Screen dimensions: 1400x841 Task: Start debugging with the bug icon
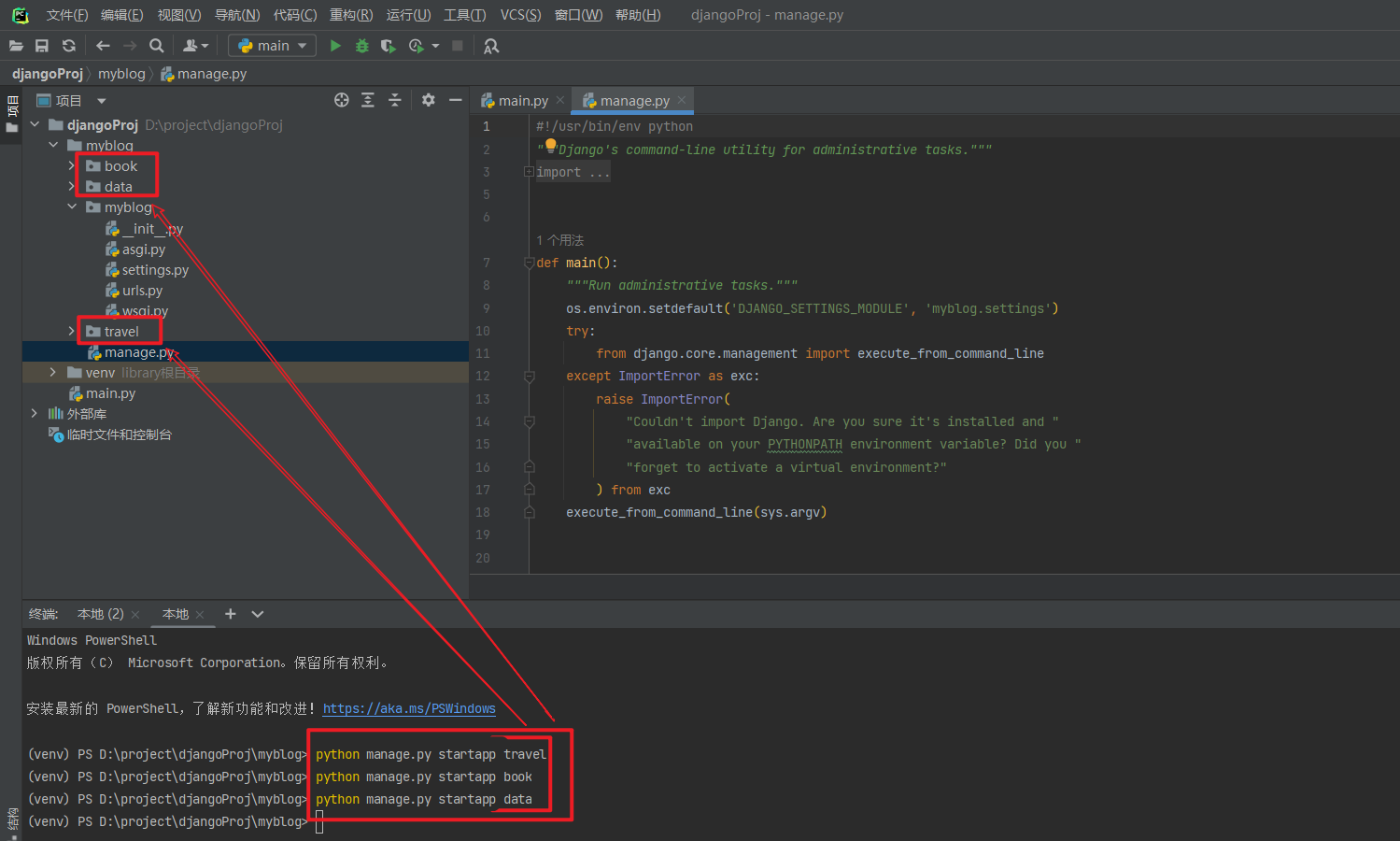pyautogui.click(x=362, y=46)
